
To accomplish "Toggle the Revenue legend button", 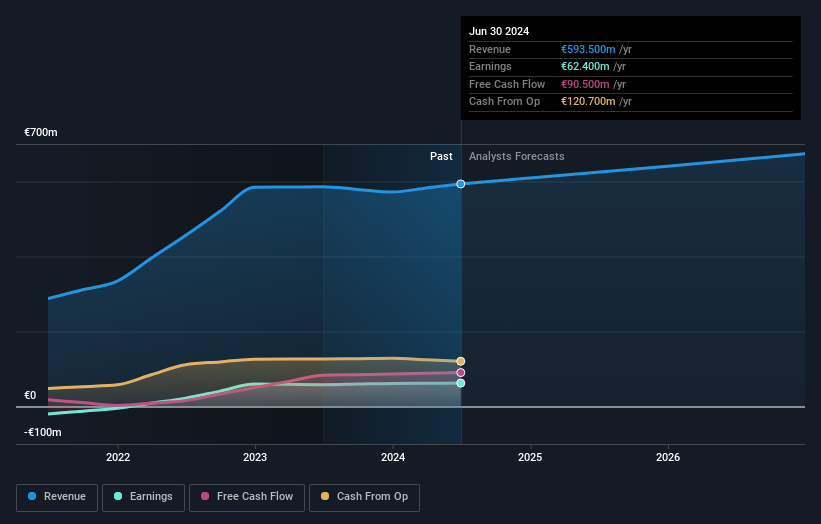I will 57,497.
